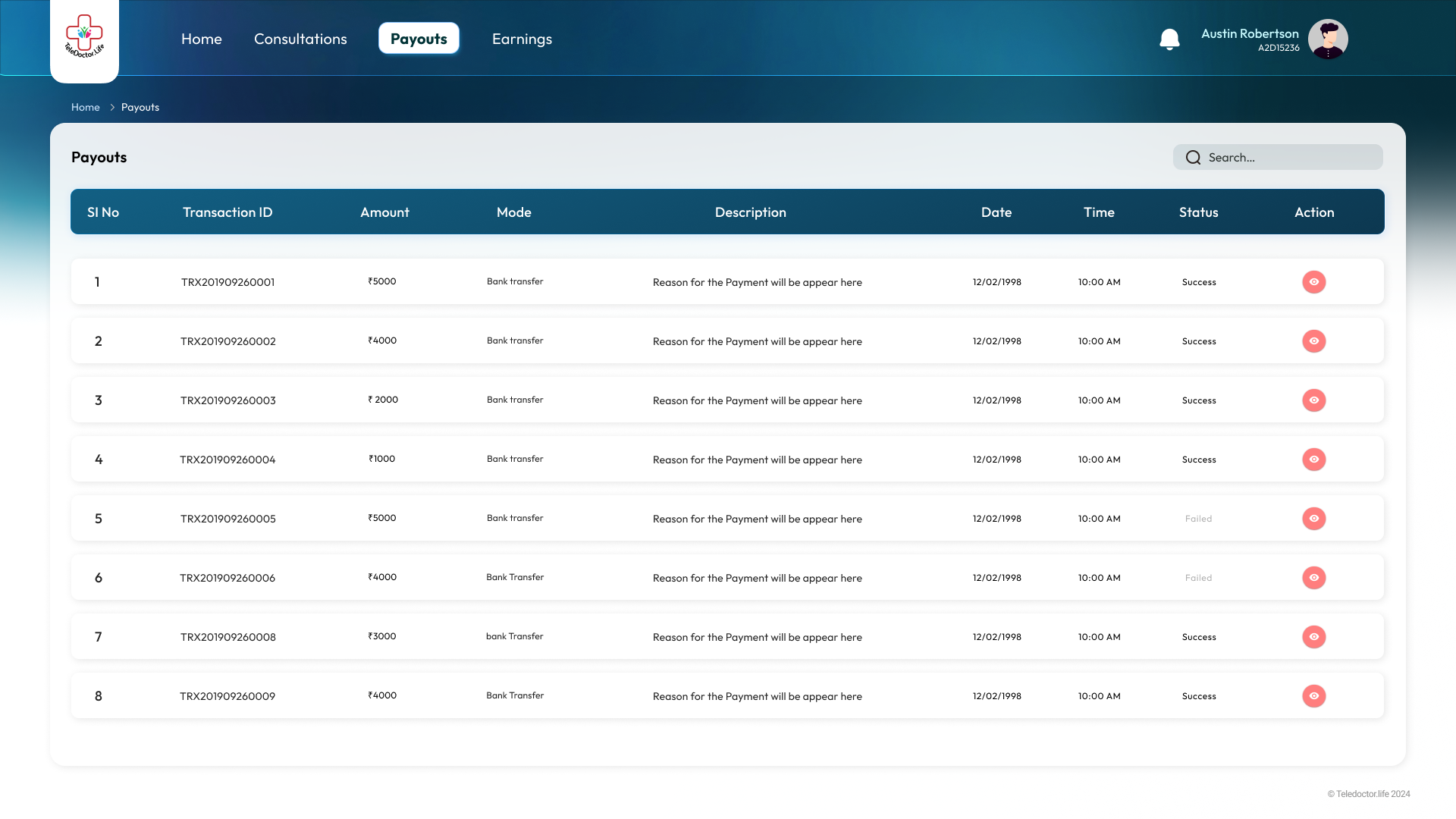Click the Success status in row 1
The height and width of the screenshot is (819, 1456).
pos(1199,282)
